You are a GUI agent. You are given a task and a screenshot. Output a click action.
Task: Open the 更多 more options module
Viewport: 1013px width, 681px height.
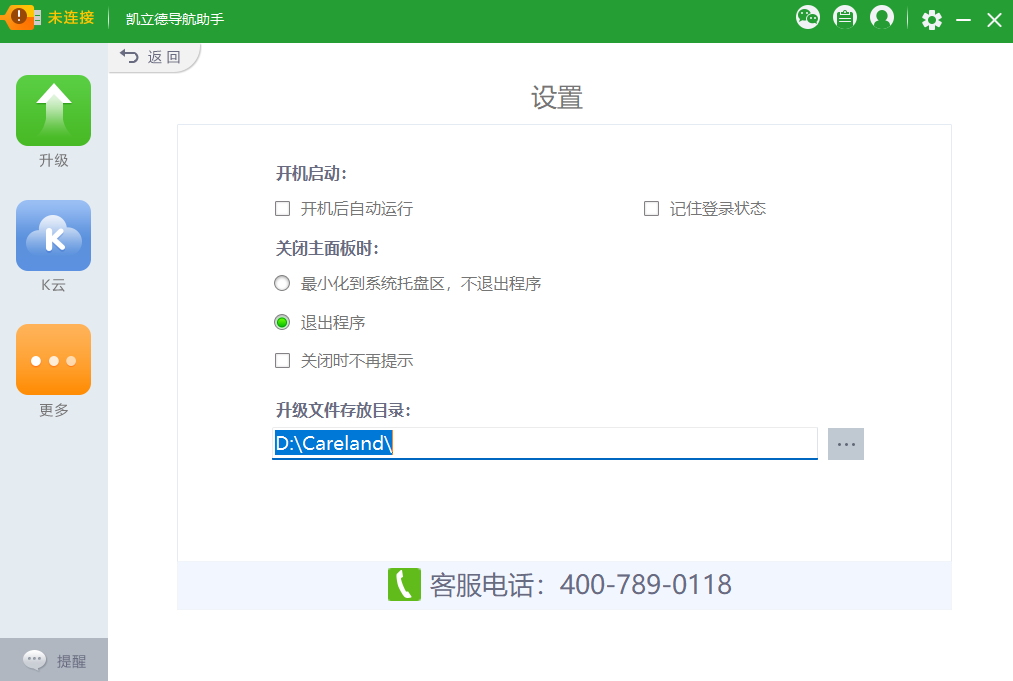coord(54,359)
